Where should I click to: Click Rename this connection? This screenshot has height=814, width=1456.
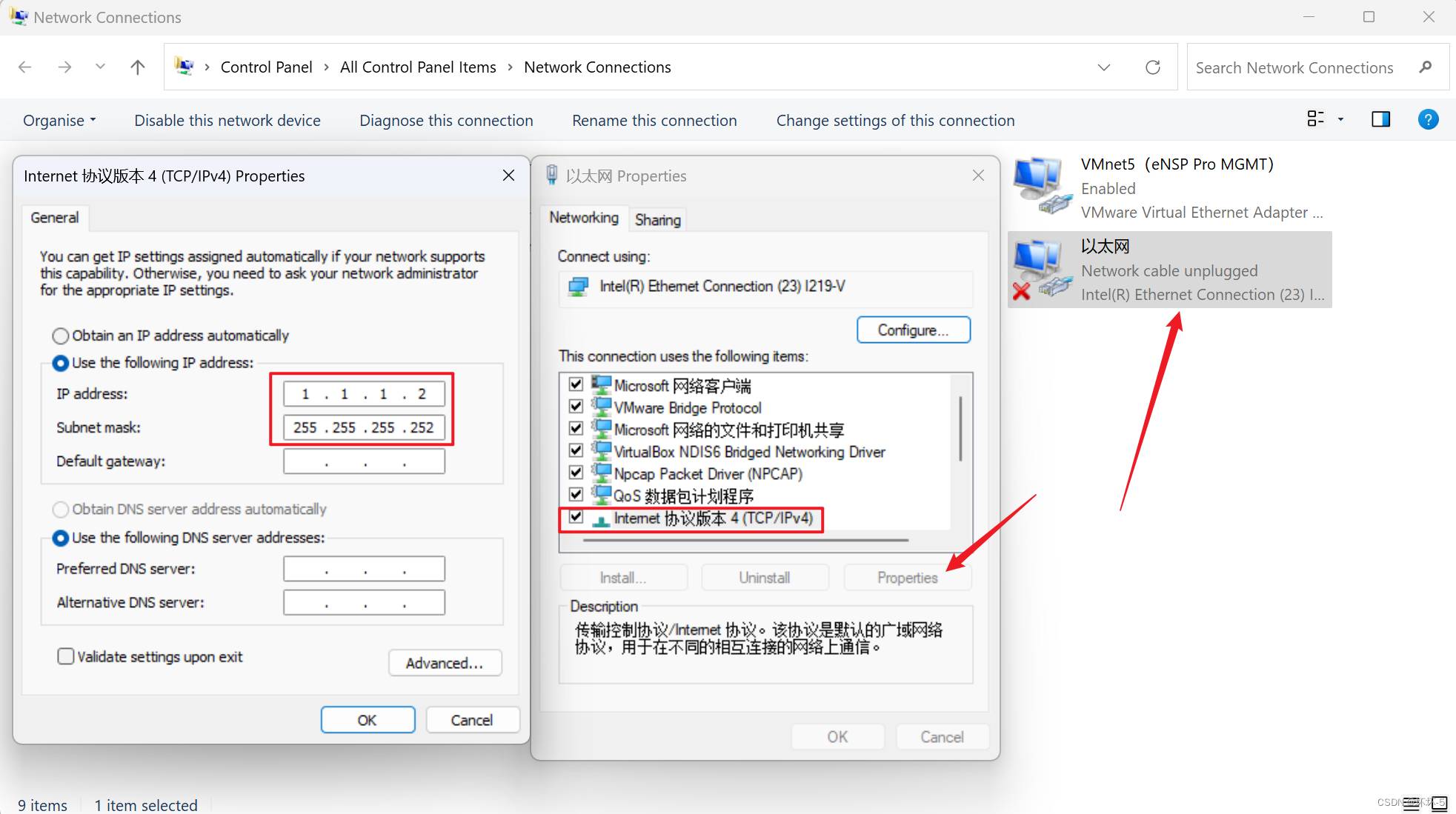654,121
